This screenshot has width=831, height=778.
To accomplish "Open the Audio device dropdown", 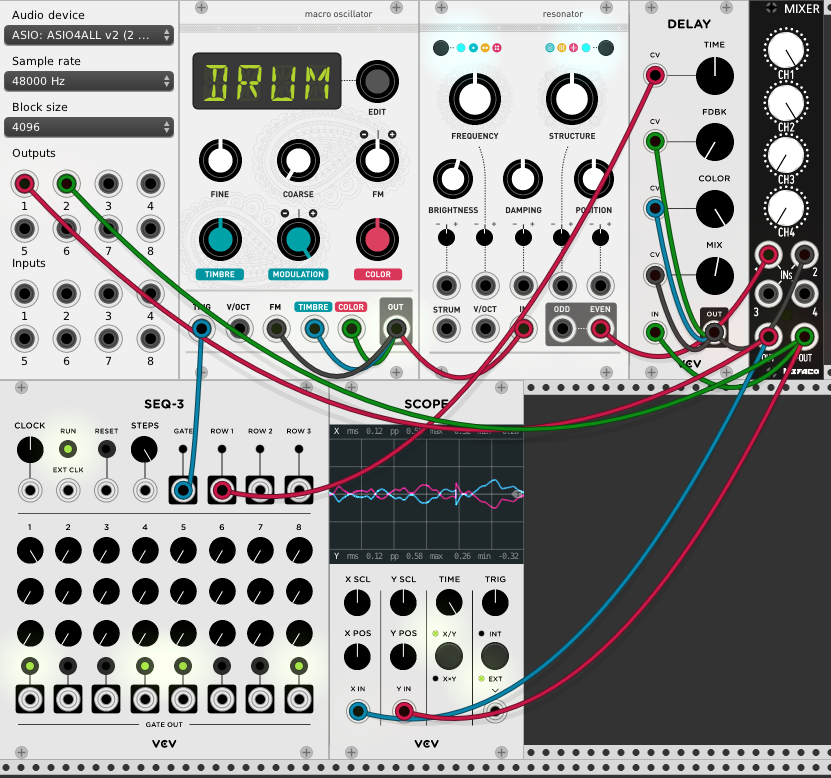I will [89, 36].
